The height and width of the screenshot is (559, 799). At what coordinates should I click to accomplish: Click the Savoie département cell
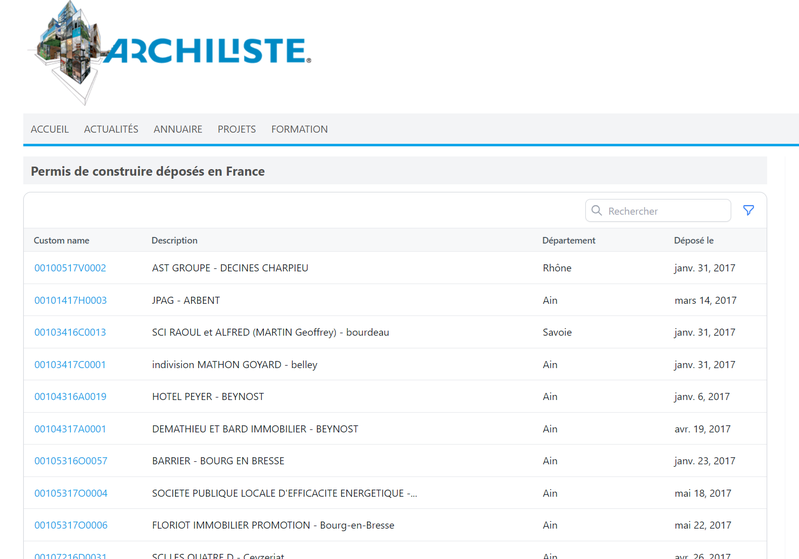pos(557,332)
